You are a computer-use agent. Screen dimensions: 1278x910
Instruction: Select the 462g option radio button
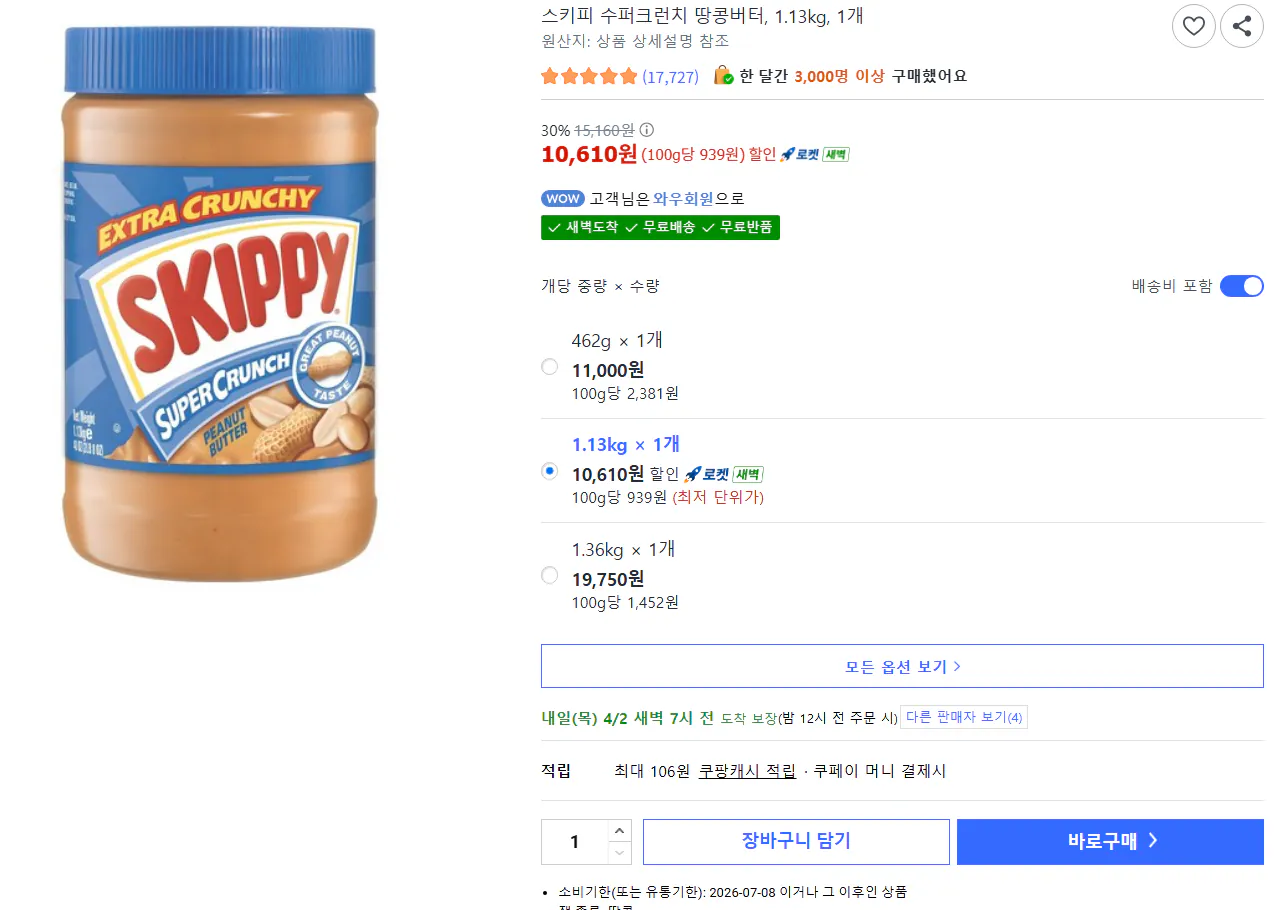coord(549,366)
